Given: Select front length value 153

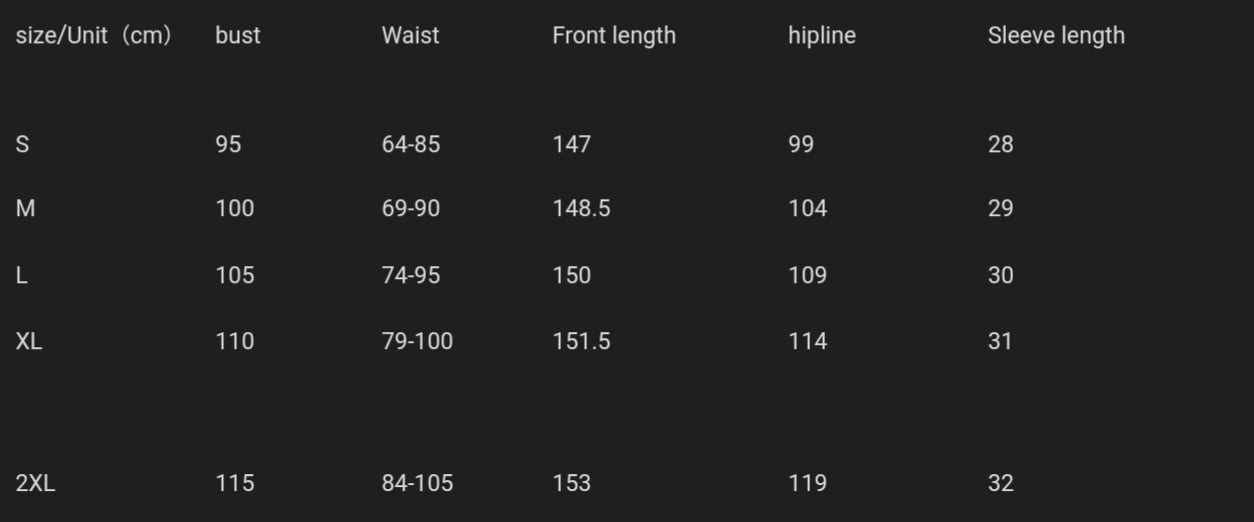Looking at the screenshot, I should 571,483.
